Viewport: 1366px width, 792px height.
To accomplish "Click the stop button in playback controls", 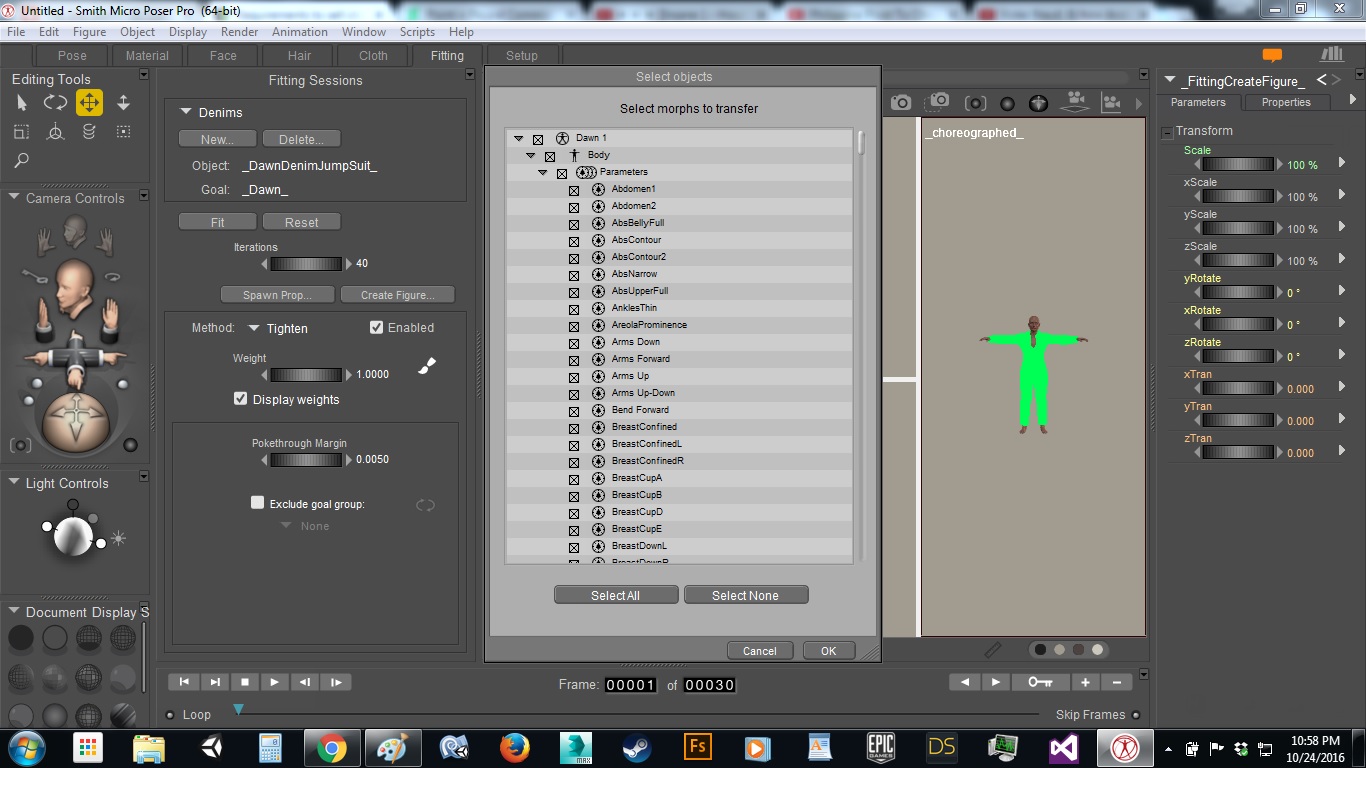I will coord(245,682).
